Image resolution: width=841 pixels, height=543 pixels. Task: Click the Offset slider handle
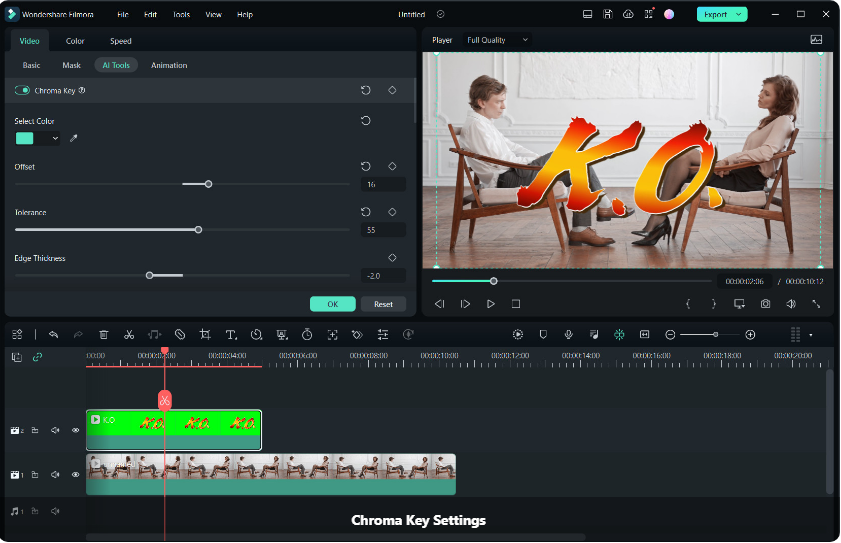pyautogui.click(x=209, y=184)
